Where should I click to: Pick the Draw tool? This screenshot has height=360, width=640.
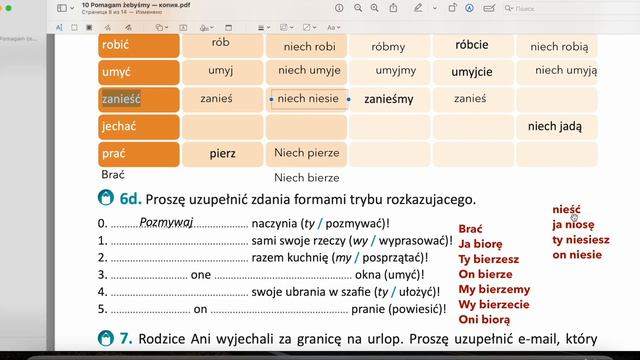click(x=128, y=27)
